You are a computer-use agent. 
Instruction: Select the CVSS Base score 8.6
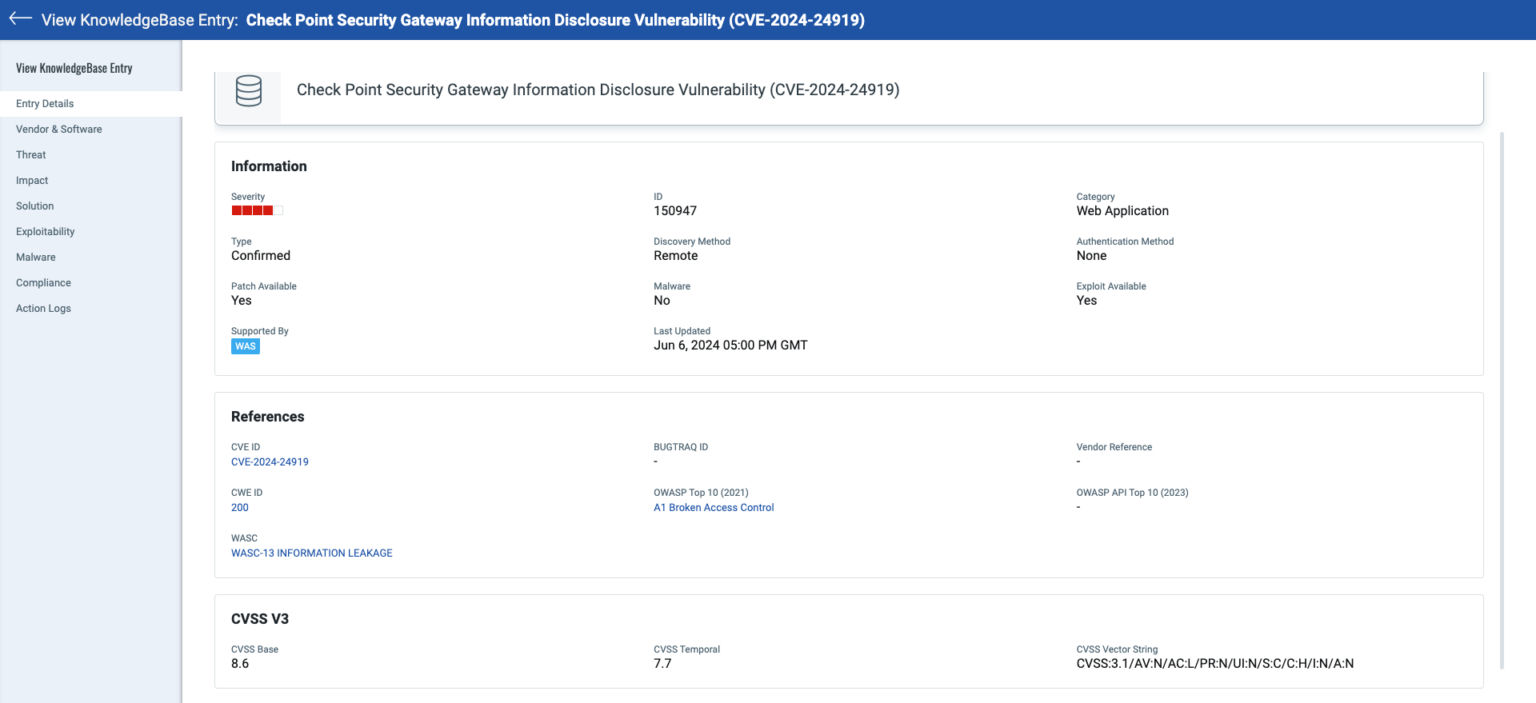tap(240, 663)
